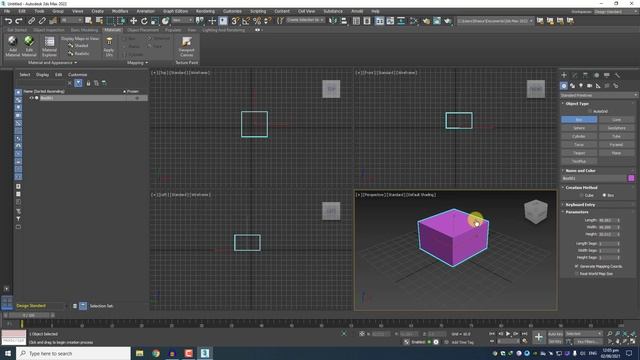Open the Utilities wrench panel tab
640x360 pixels.
coord(617,75)
